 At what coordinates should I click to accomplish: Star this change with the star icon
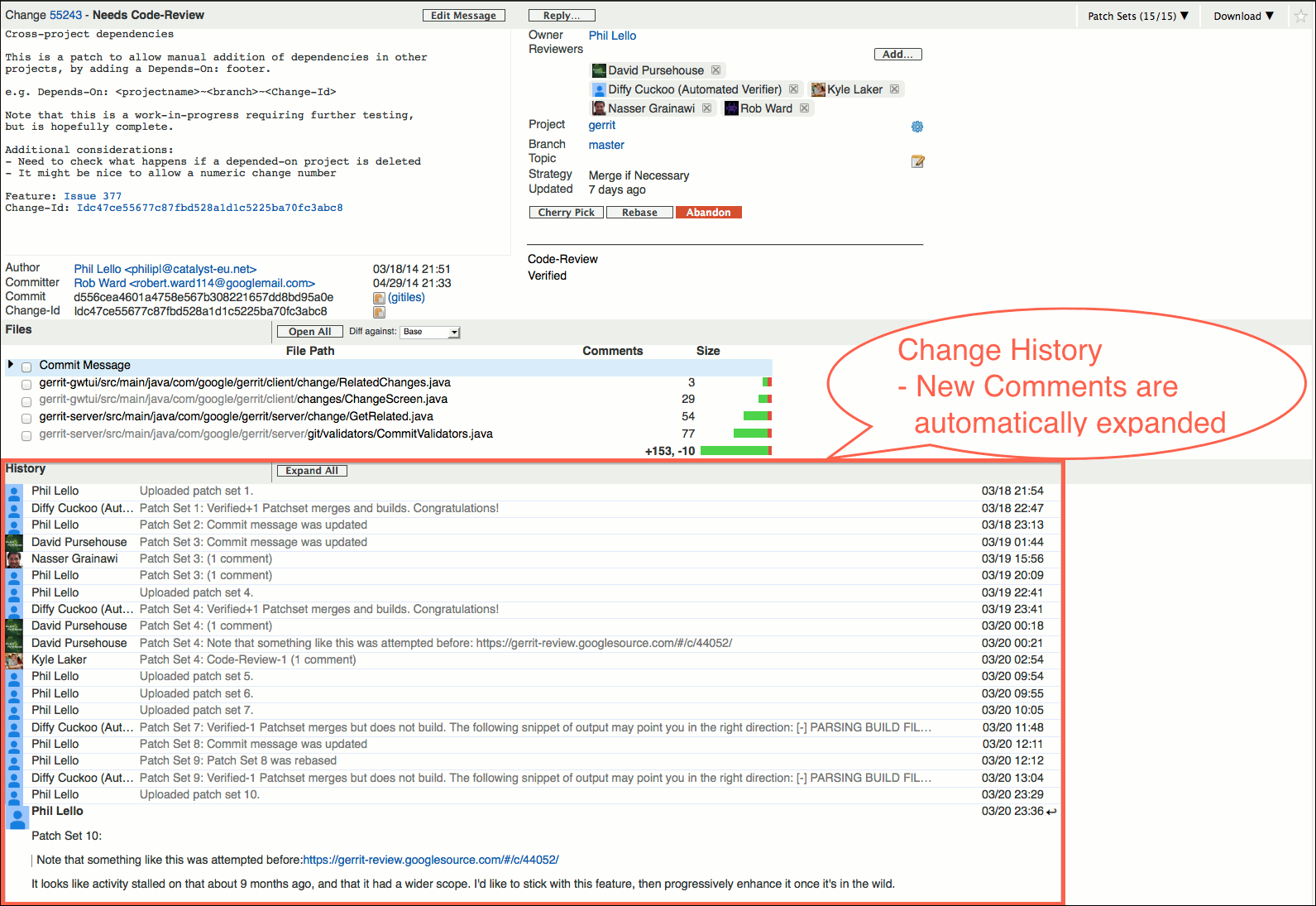[x=1301, y=17]
